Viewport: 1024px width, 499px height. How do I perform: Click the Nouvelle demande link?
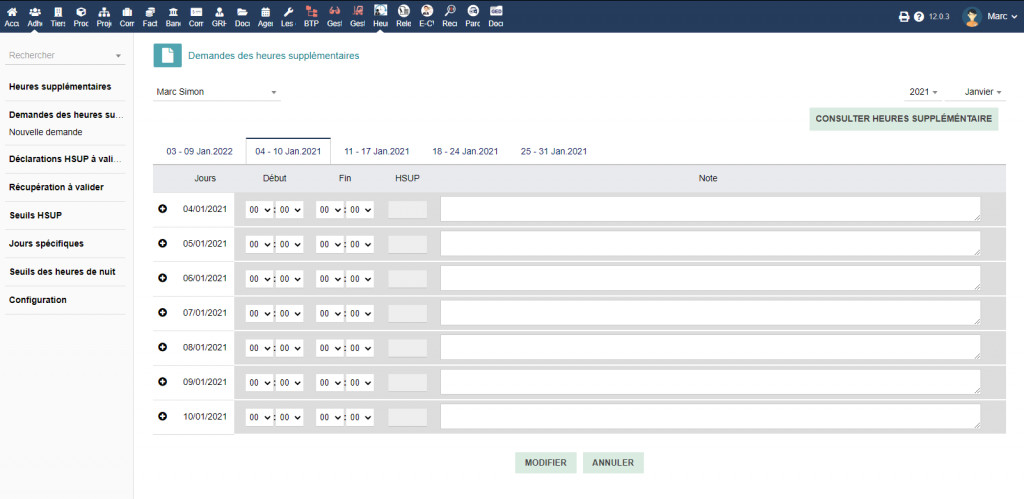[46, 132]
